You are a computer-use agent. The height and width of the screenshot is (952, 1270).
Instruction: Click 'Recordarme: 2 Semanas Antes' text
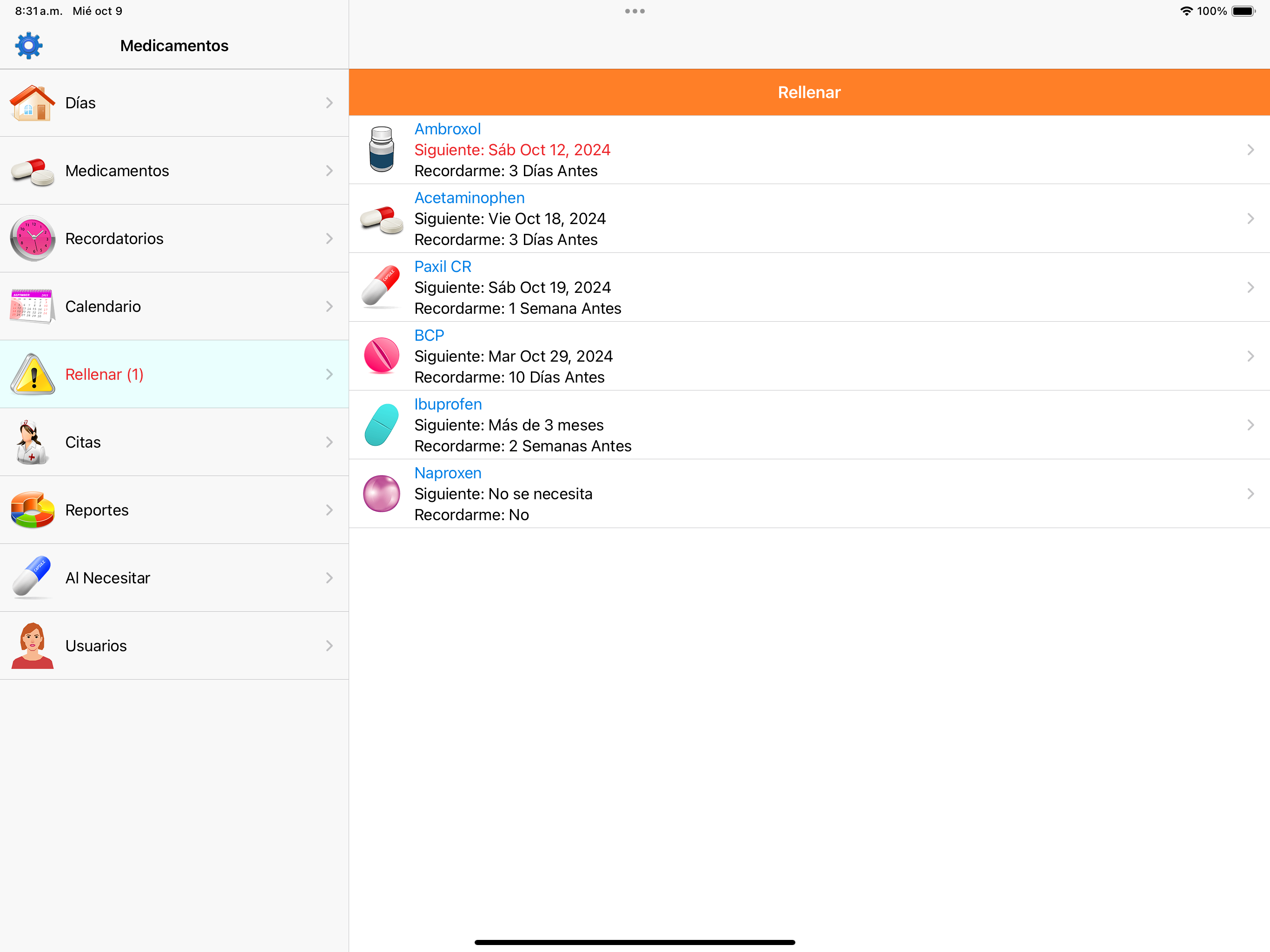[523, 446]
